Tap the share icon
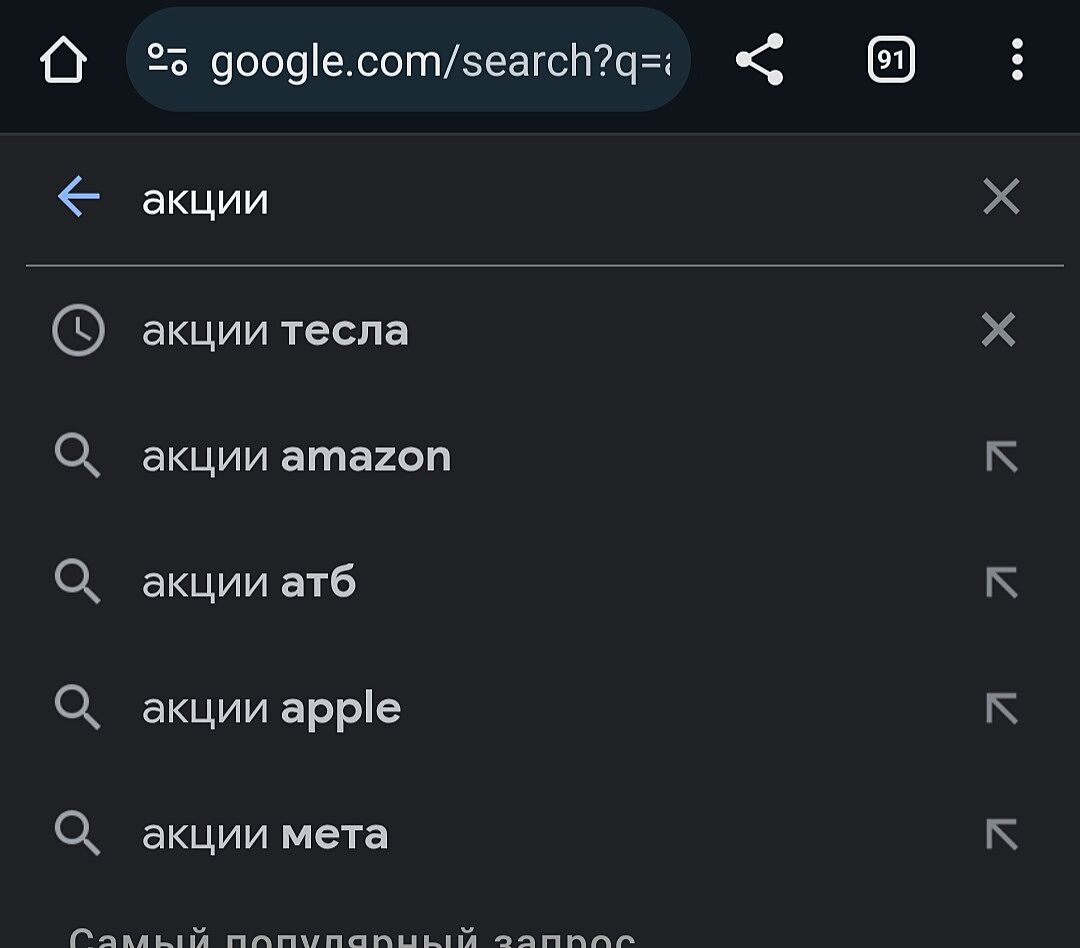Viewport: 1080px width, 948px height. click(760, 61)
